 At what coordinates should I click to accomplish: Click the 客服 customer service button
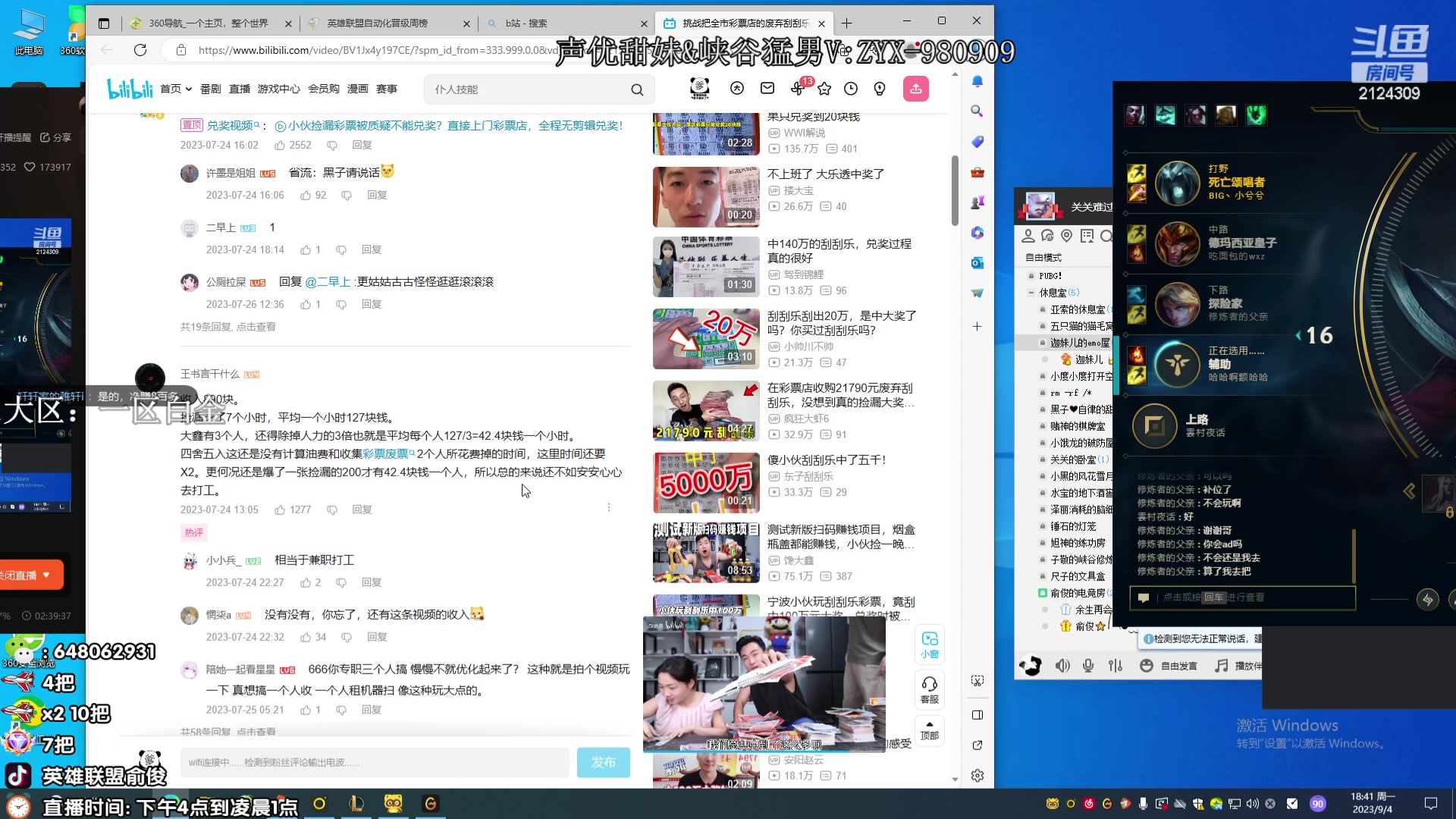[x=930, y=689]
